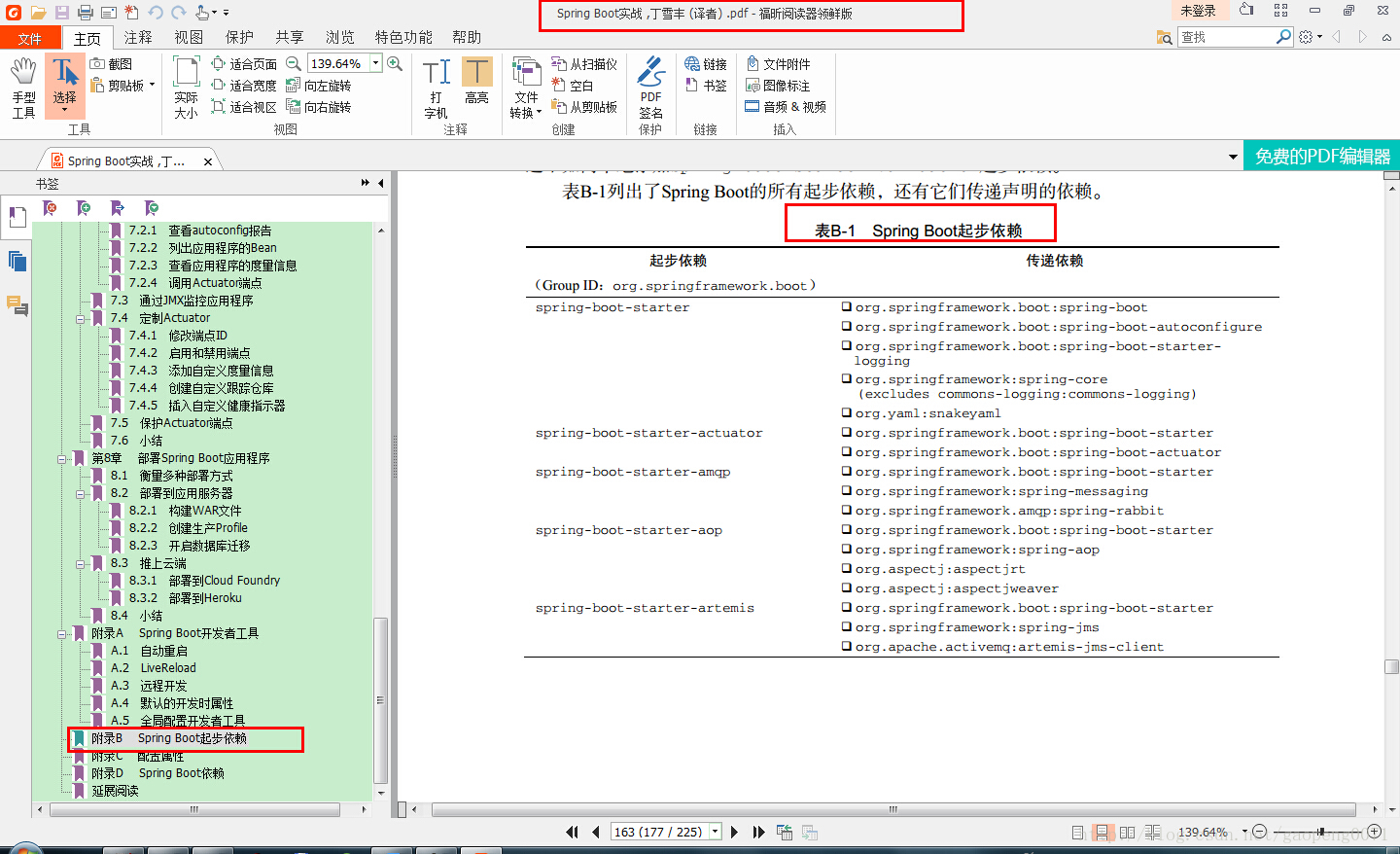Switch to the Share (共享) tab
This screenshot has width=1400, height=854.
[x=289, y=37]
